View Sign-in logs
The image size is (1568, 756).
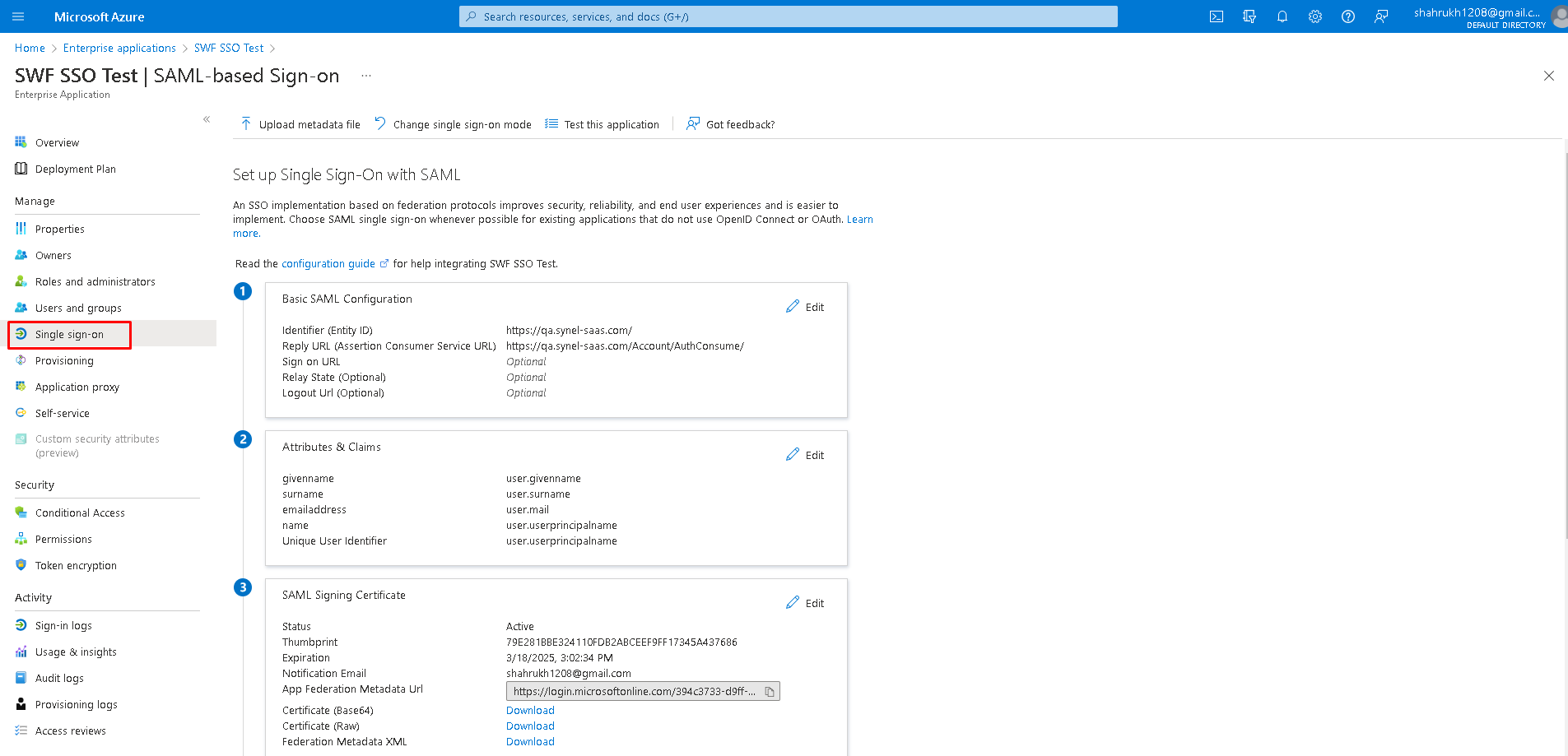63,625
